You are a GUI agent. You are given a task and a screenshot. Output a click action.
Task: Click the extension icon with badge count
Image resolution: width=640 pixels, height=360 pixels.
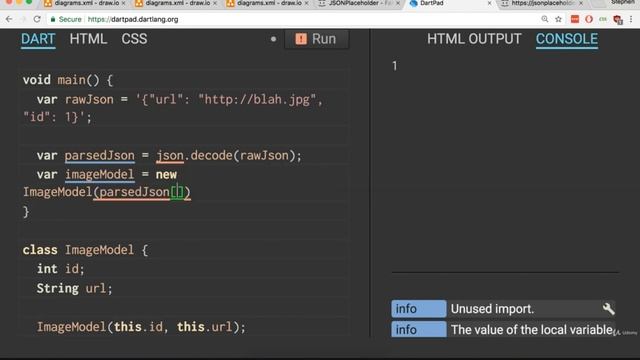point(618,20)
